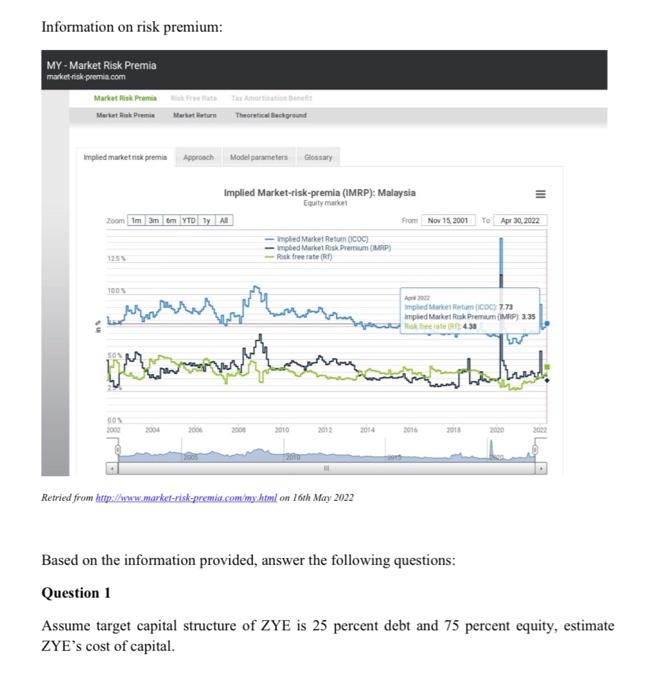Toggle Implied Market Risk Premium (IMRP) legend series
The height and width of the screenshot is (700, 666).
pos(328,248)
